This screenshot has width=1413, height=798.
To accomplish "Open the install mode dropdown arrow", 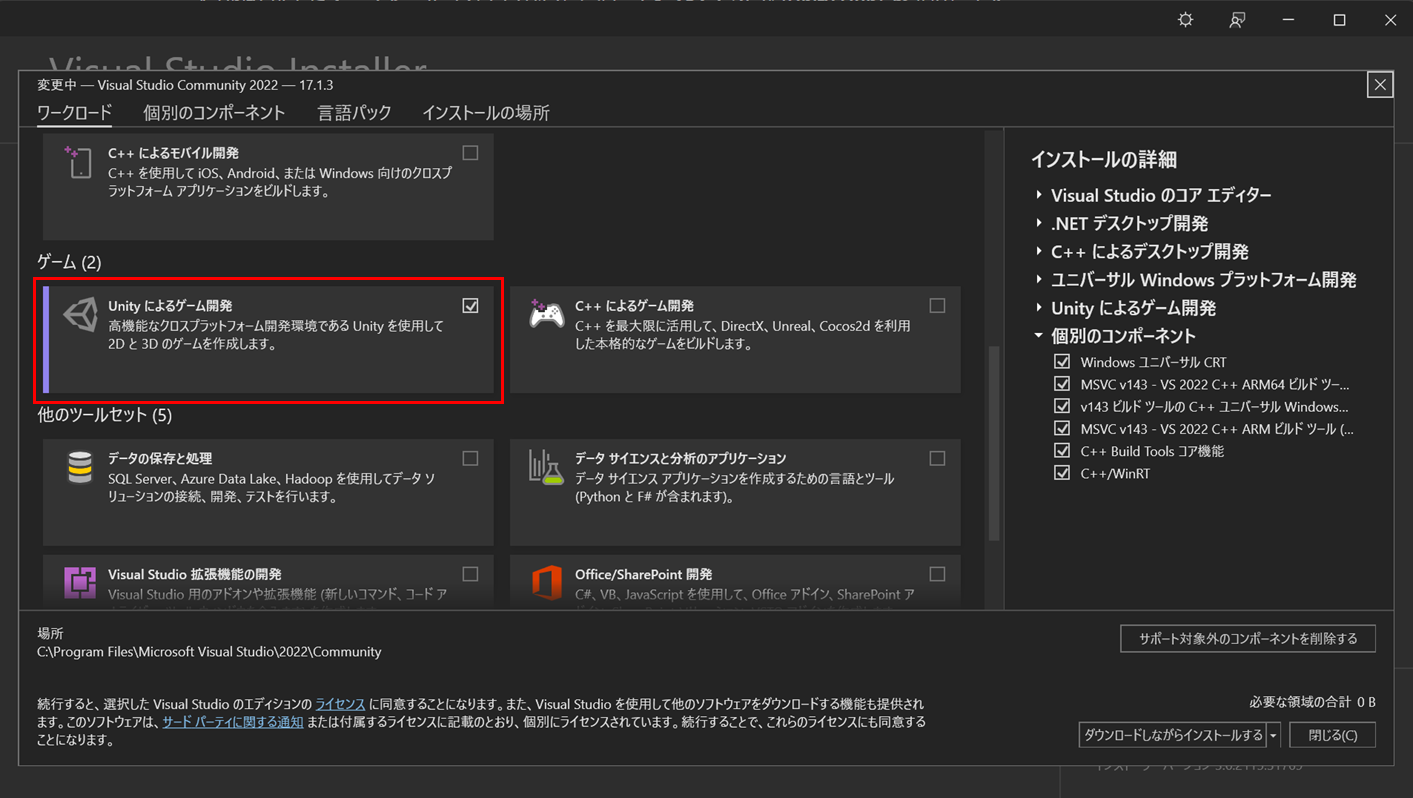I will click(x=1273, y=735).
